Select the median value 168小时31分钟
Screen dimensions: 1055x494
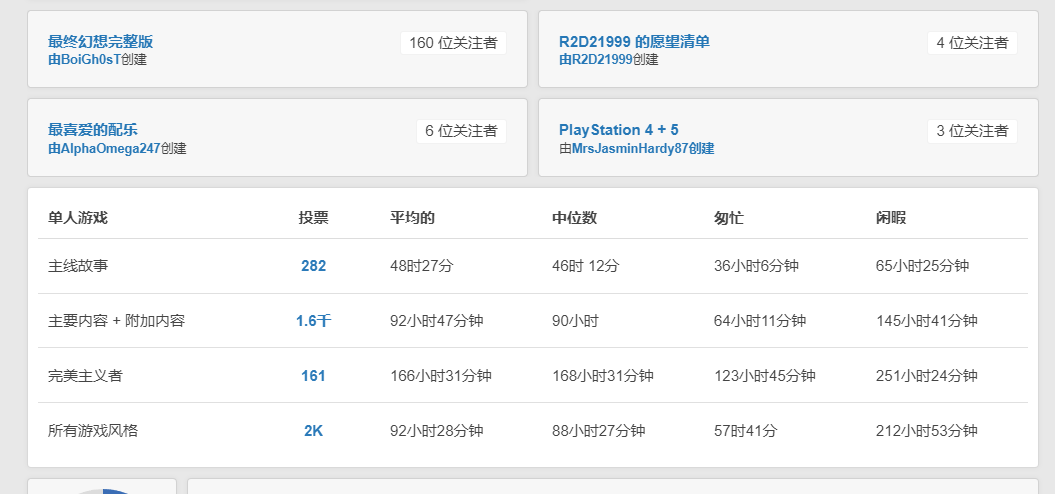(x=603, y=376)
